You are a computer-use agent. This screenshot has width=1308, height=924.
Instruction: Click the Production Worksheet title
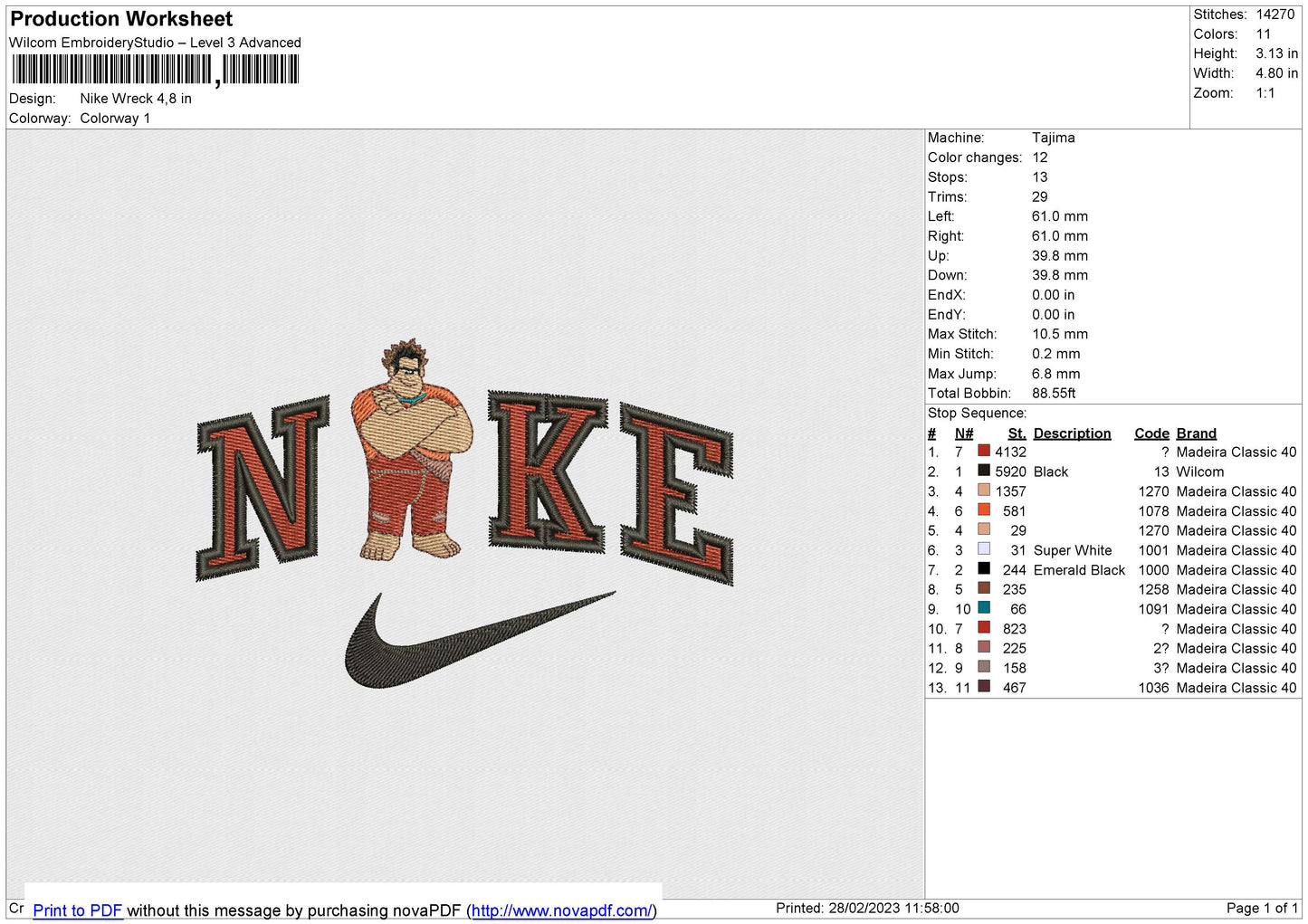121,19
